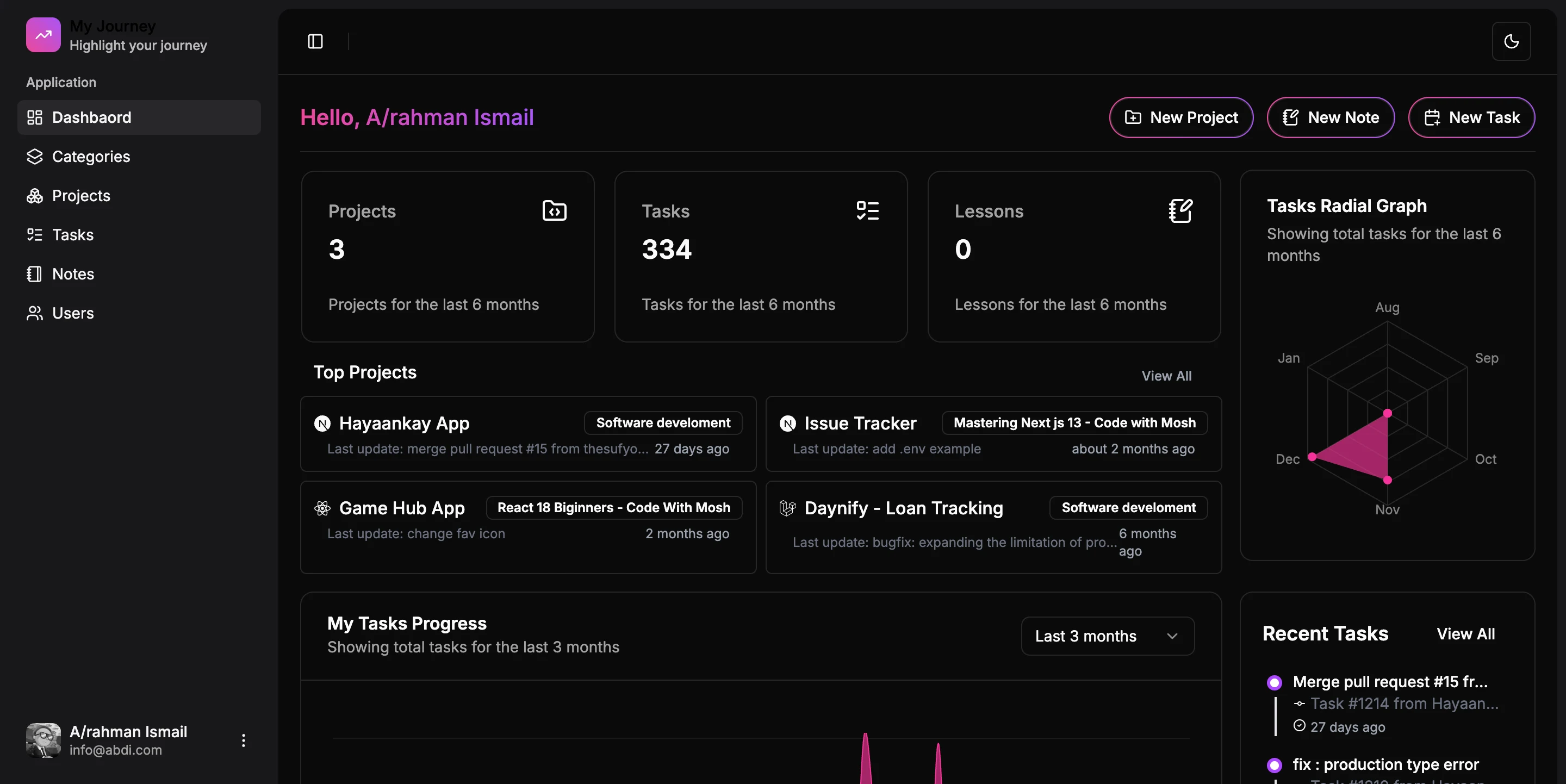Select the Notes icon in the sidebar

(35, 273)
